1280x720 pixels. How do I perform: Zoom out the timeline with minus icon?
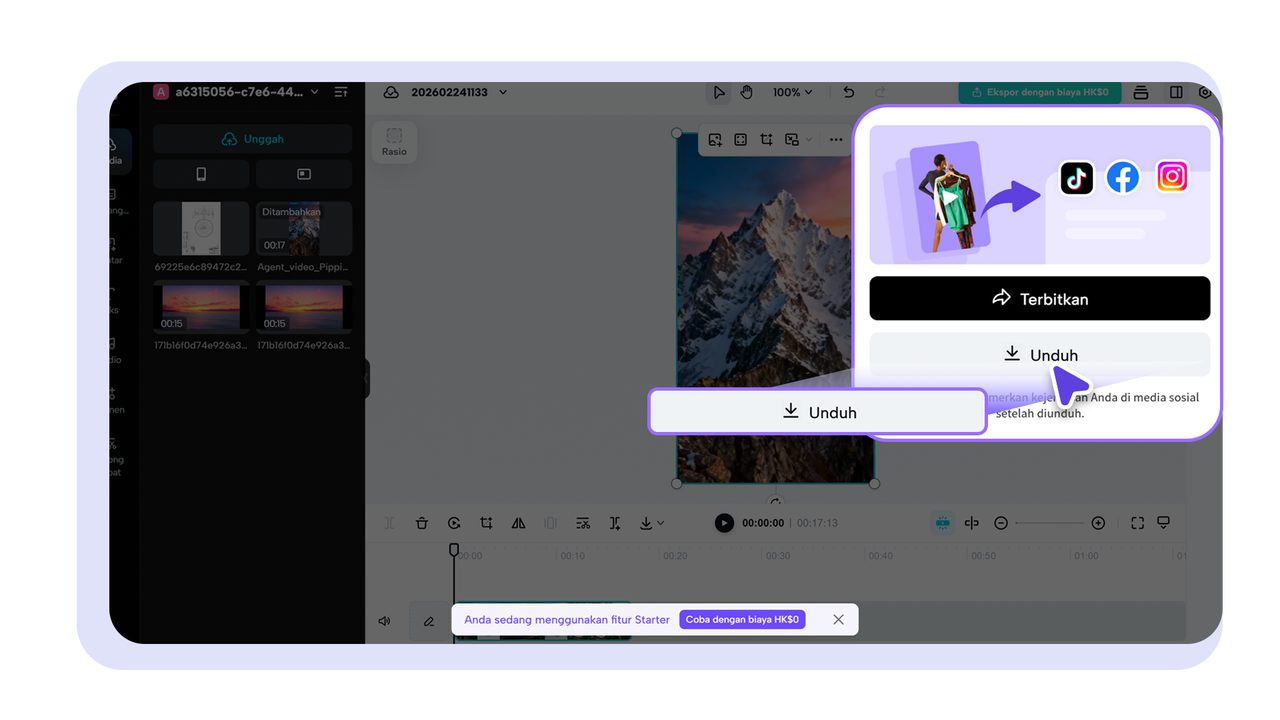click(x=1001, y=523)
